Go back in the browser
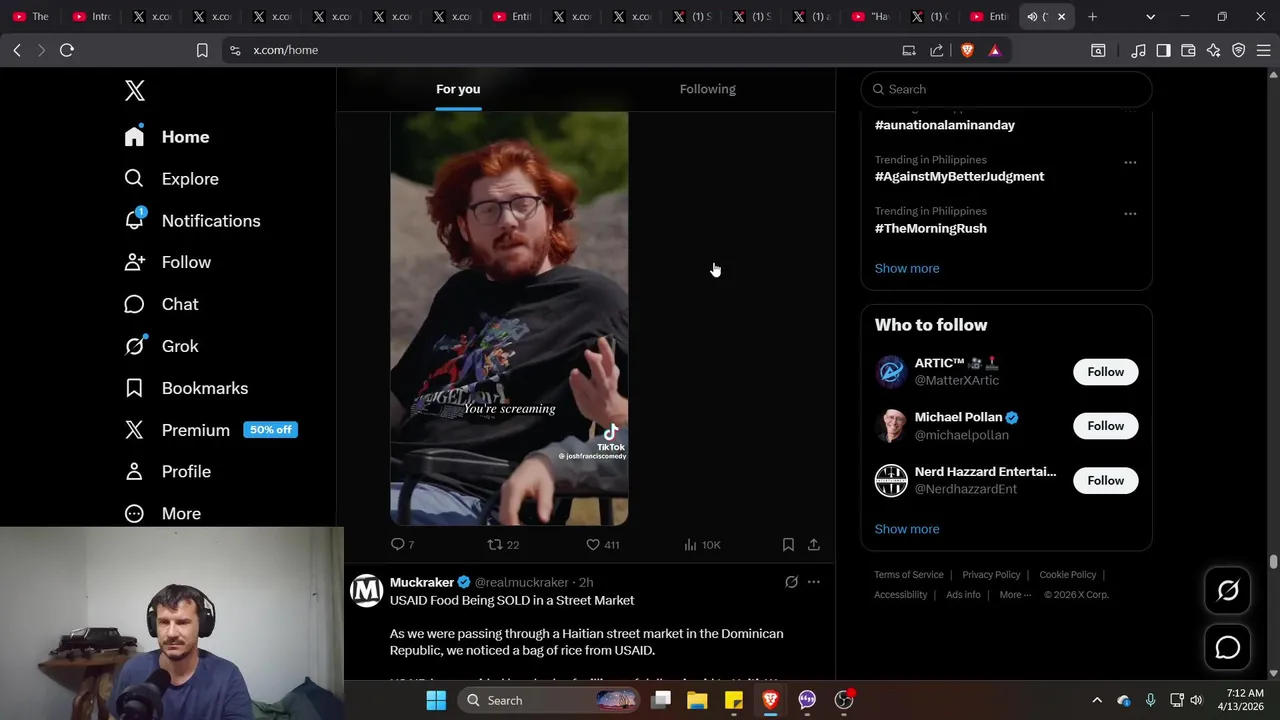 17,50
